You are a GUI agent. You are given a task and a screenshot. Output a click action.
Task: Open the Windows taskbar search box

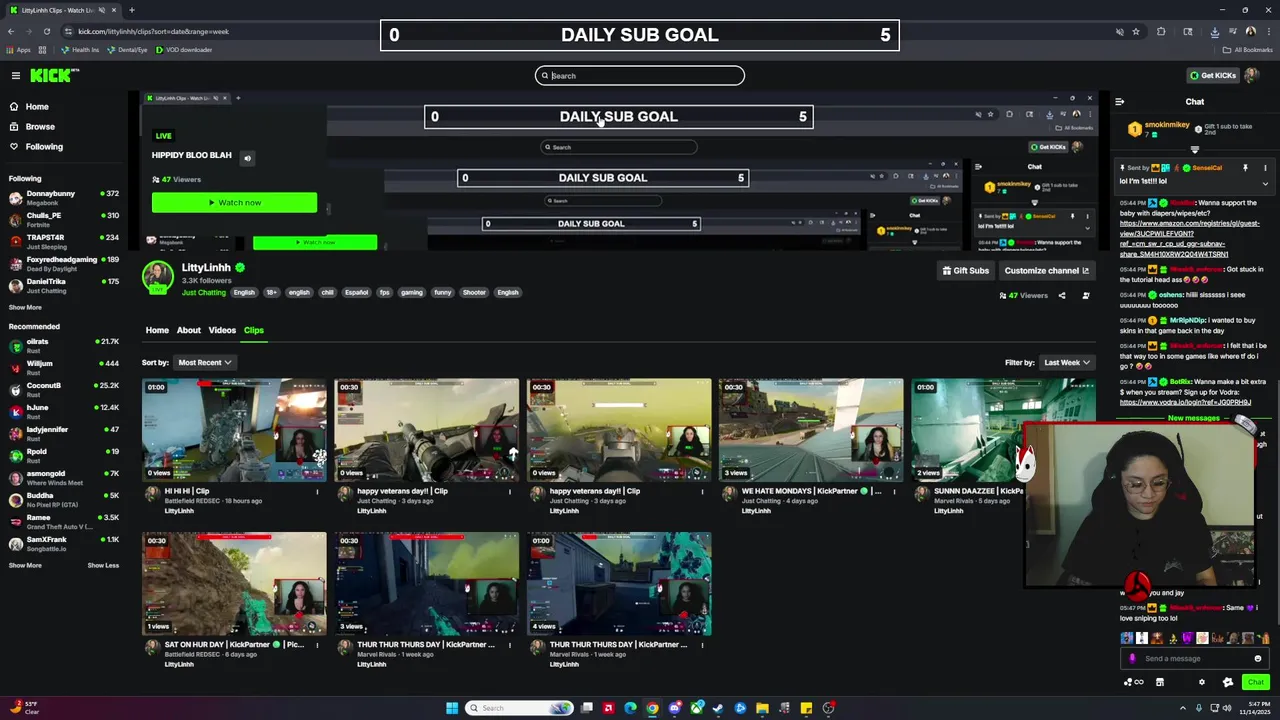pos(520,708)
